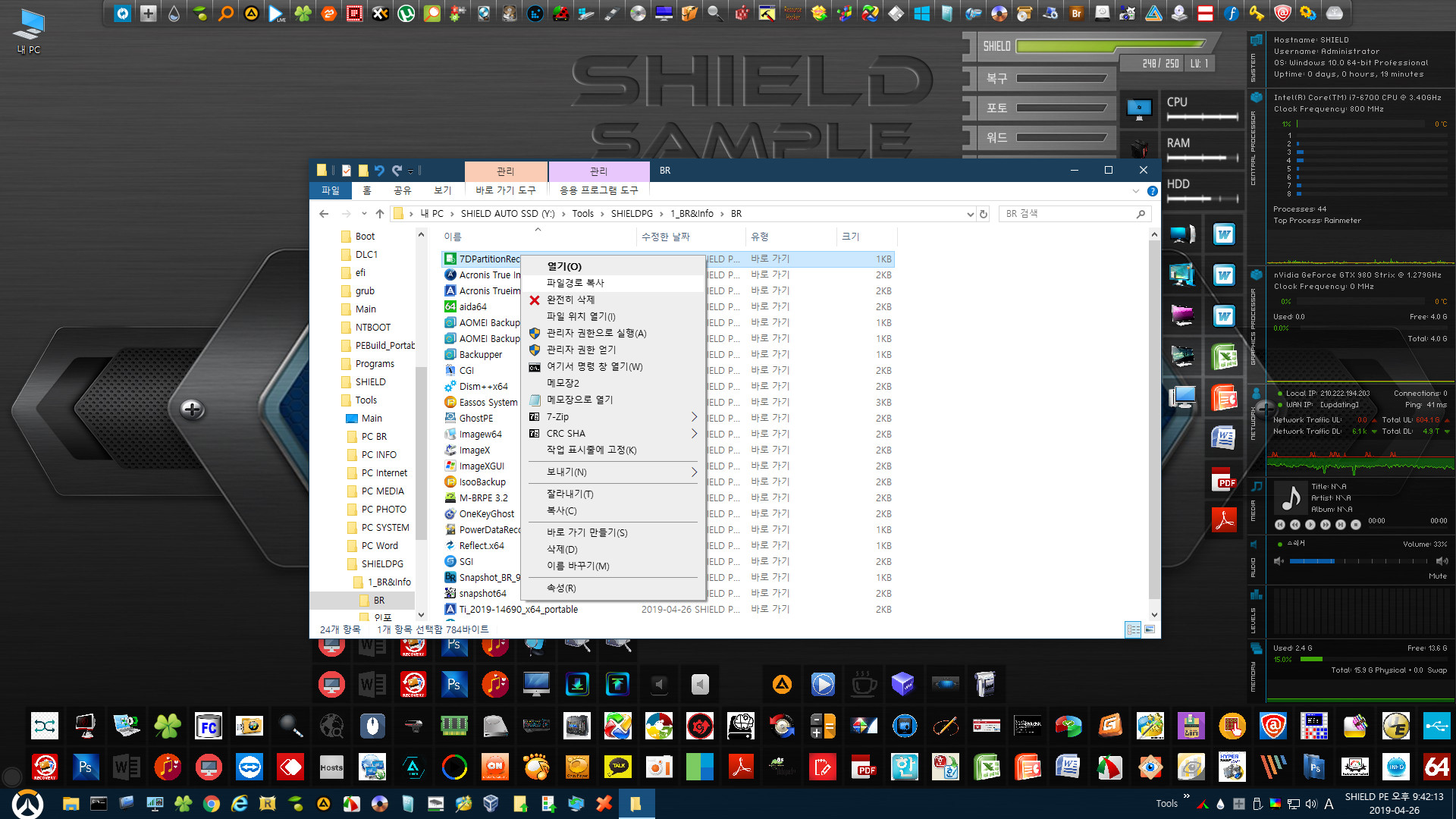Refresh the BR folder view
Screen dimensions: 1456x819
(984, 214)
